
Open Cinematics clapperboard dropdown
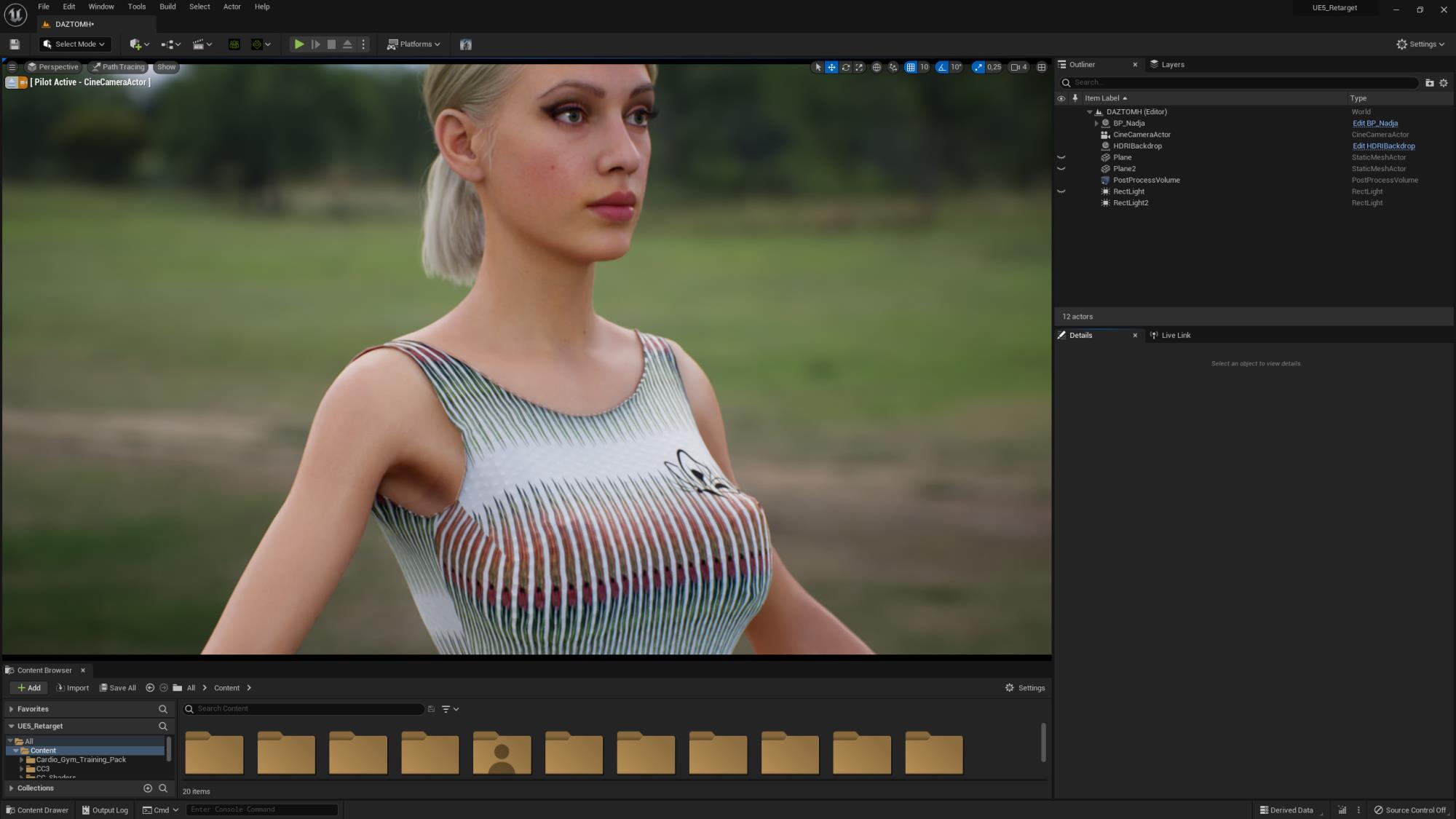click(202, 44)
